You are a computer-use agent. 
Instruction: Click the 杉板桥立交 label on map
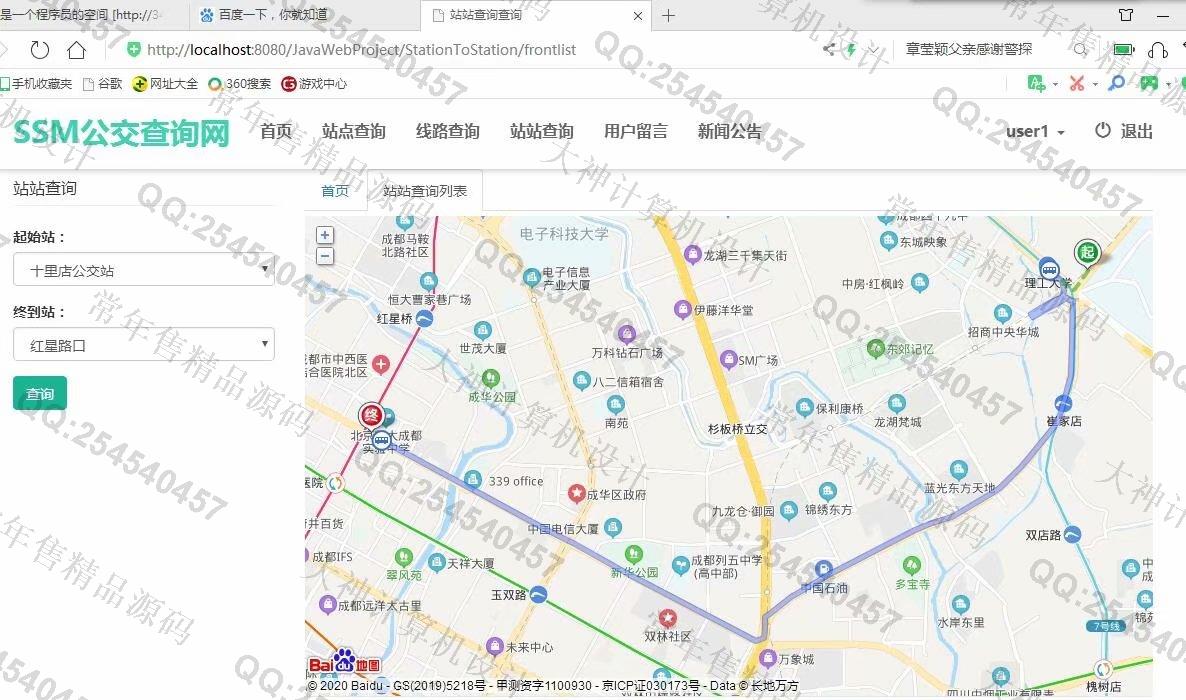pyautogui.click(x=737, y=429)
